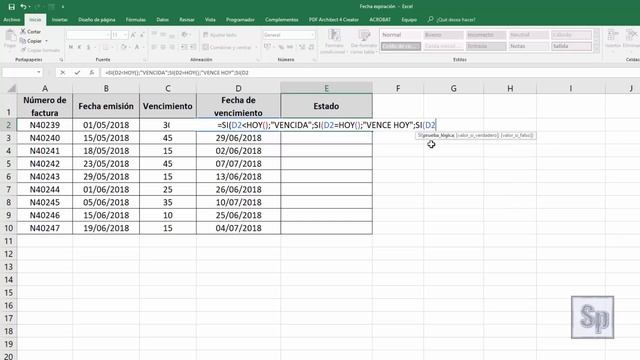Click in the formula bar text
The height and width of the screenshot is (360, 640).
coord(177,73)
